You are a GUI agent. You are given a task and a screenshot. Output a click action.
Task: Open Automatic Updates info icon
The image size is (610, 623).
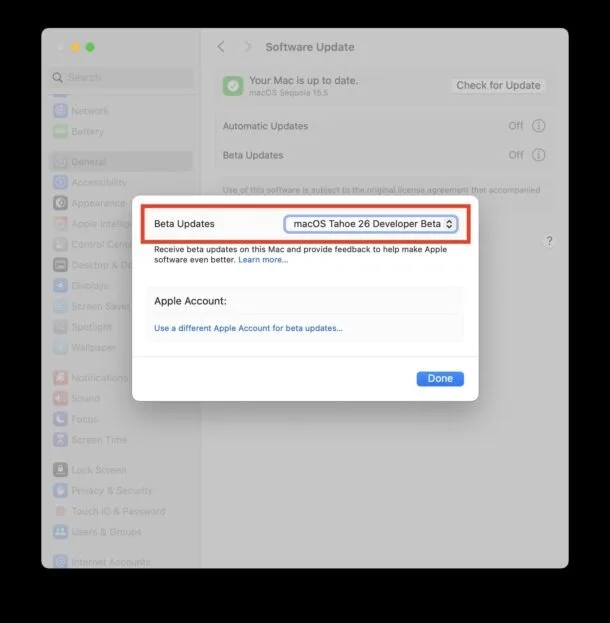click(x=538, y=126)
